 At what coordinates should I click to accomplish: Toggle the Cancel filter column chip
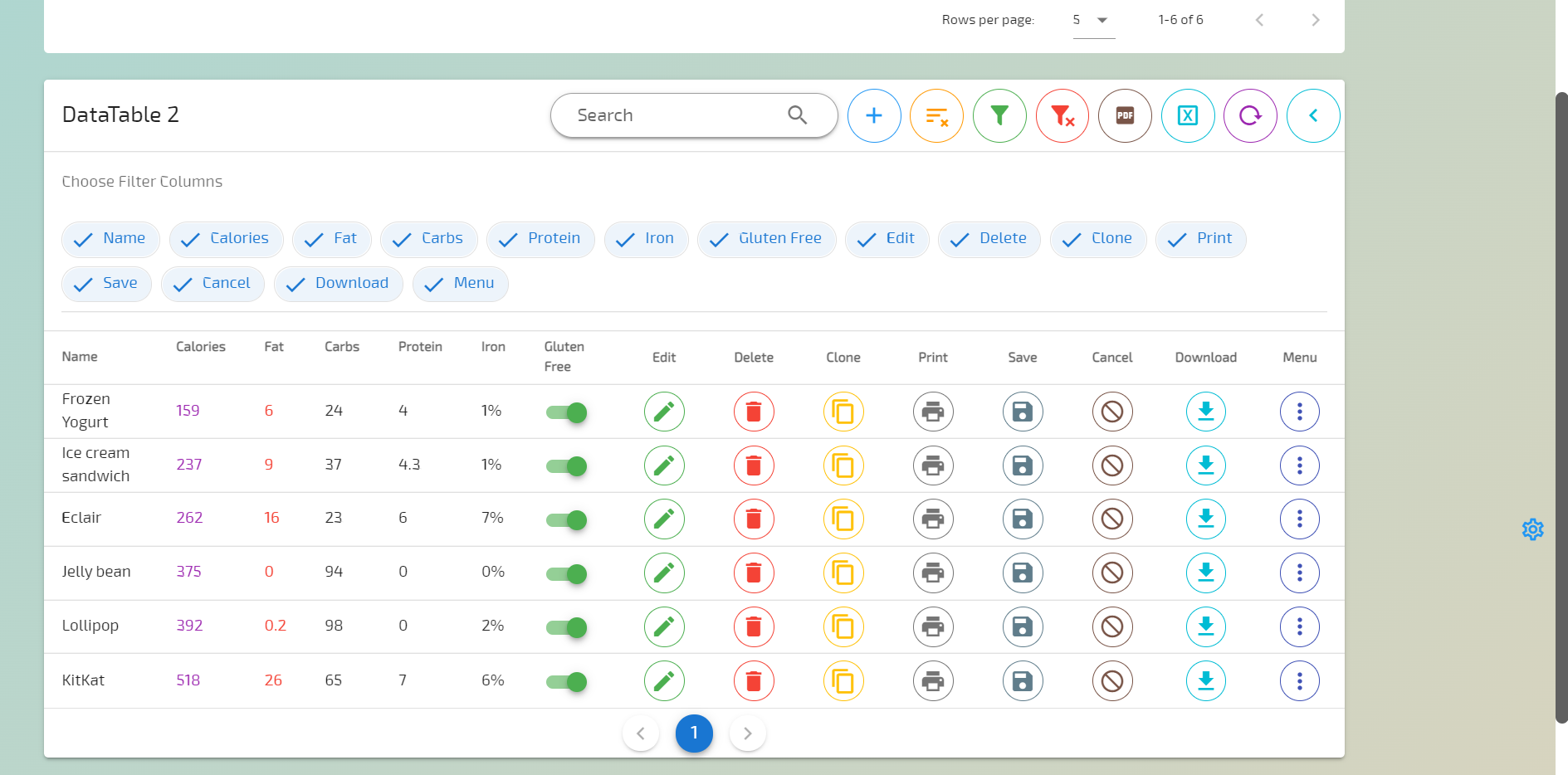coord(212,284)
